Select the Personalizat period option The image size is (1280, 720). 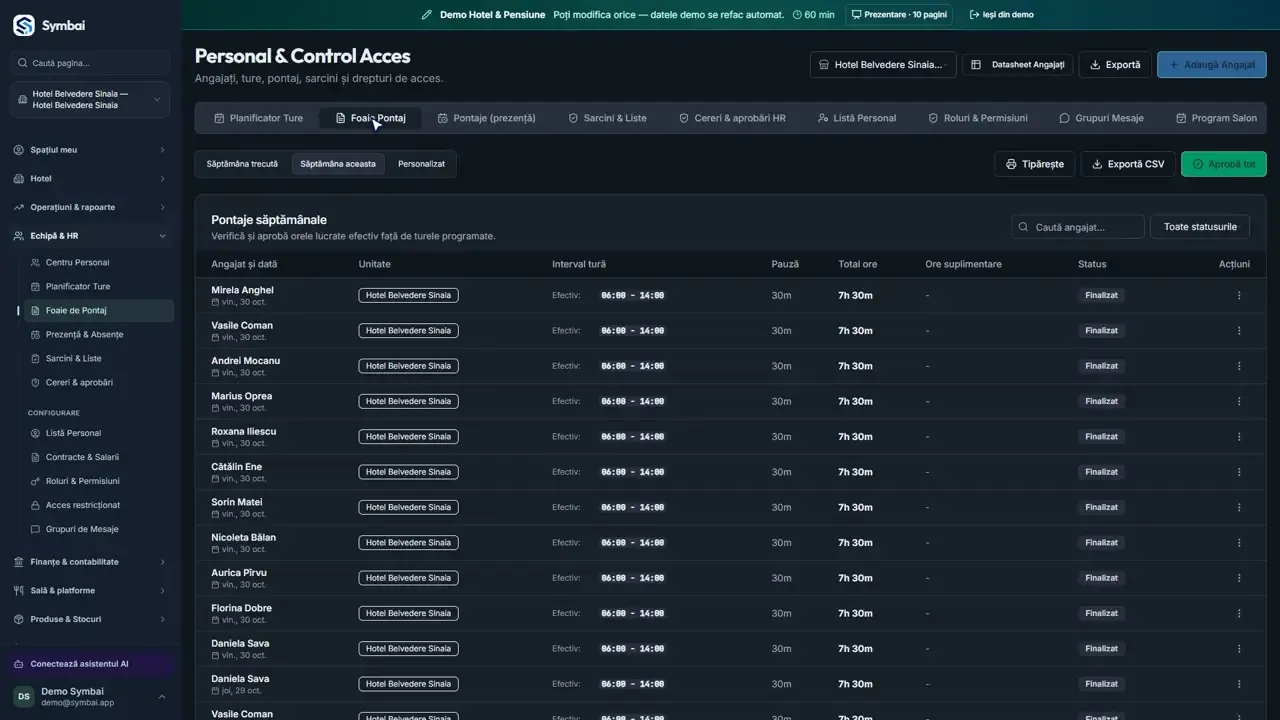tap(421, 164)
